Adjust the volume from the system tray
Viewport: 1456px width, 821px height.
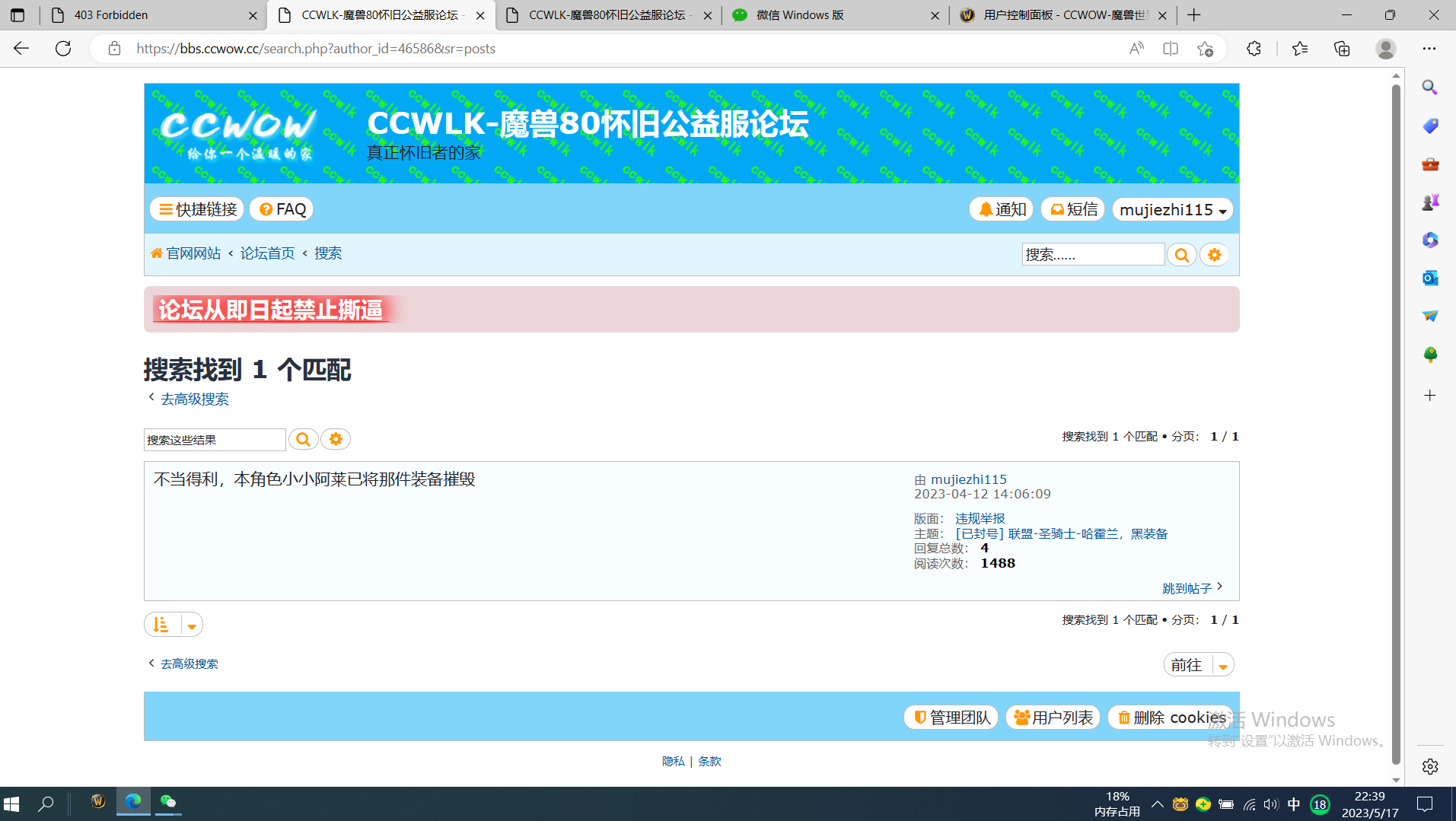[x=1270, y=803]
